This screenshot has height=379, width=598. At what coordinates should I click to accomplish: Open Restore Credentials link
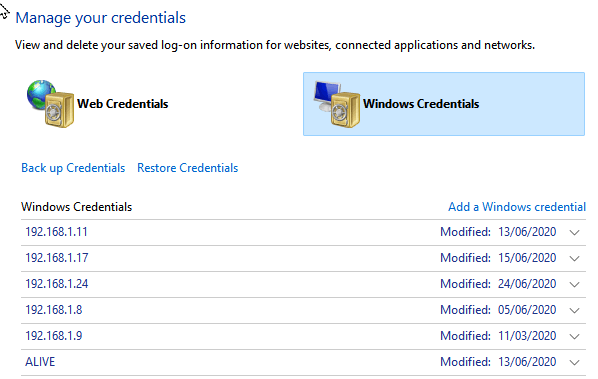[x=188, y=168]
